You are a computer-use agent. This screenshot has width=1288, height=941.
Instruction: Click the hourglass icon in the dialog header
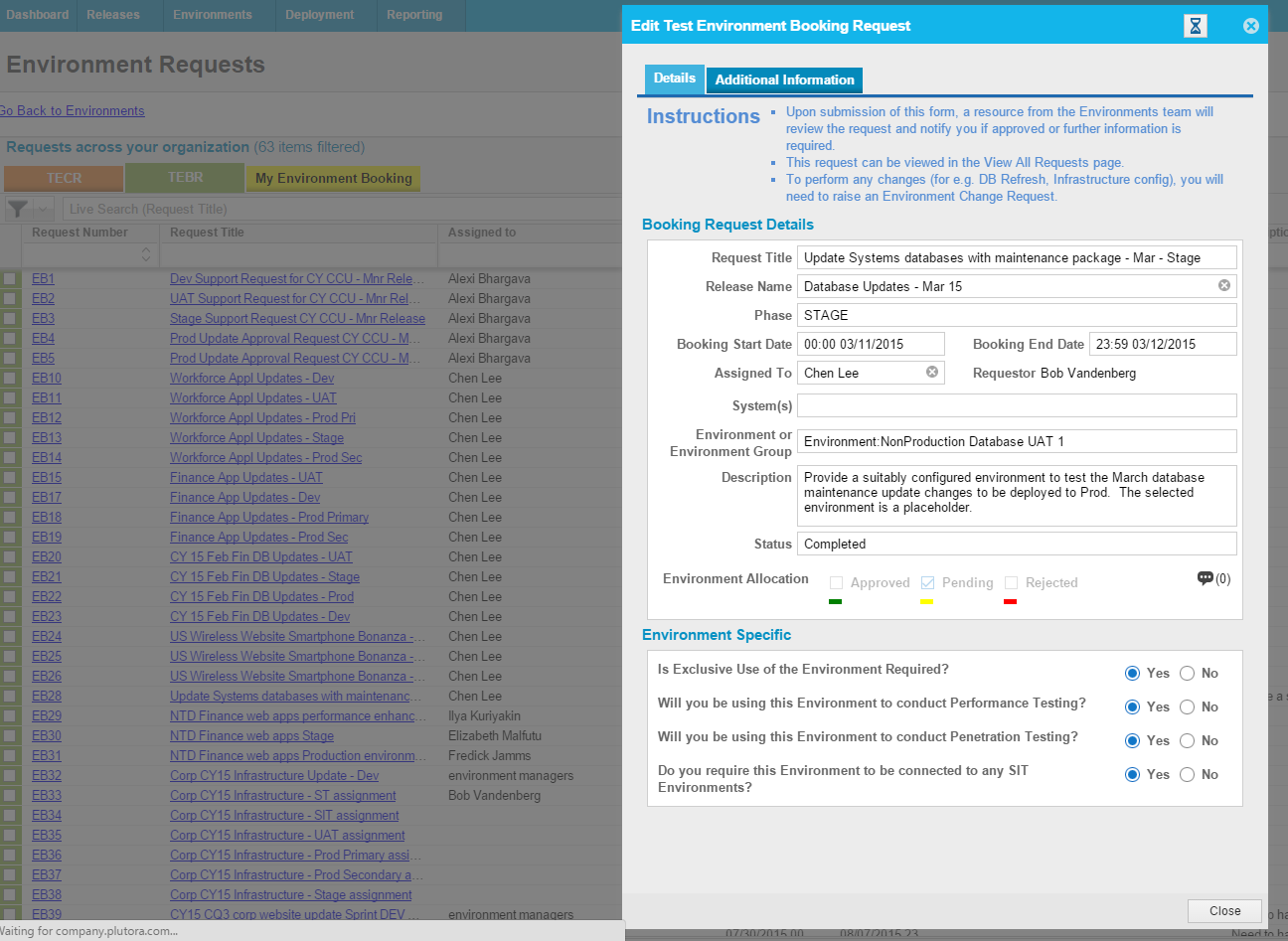point(1196,26)
